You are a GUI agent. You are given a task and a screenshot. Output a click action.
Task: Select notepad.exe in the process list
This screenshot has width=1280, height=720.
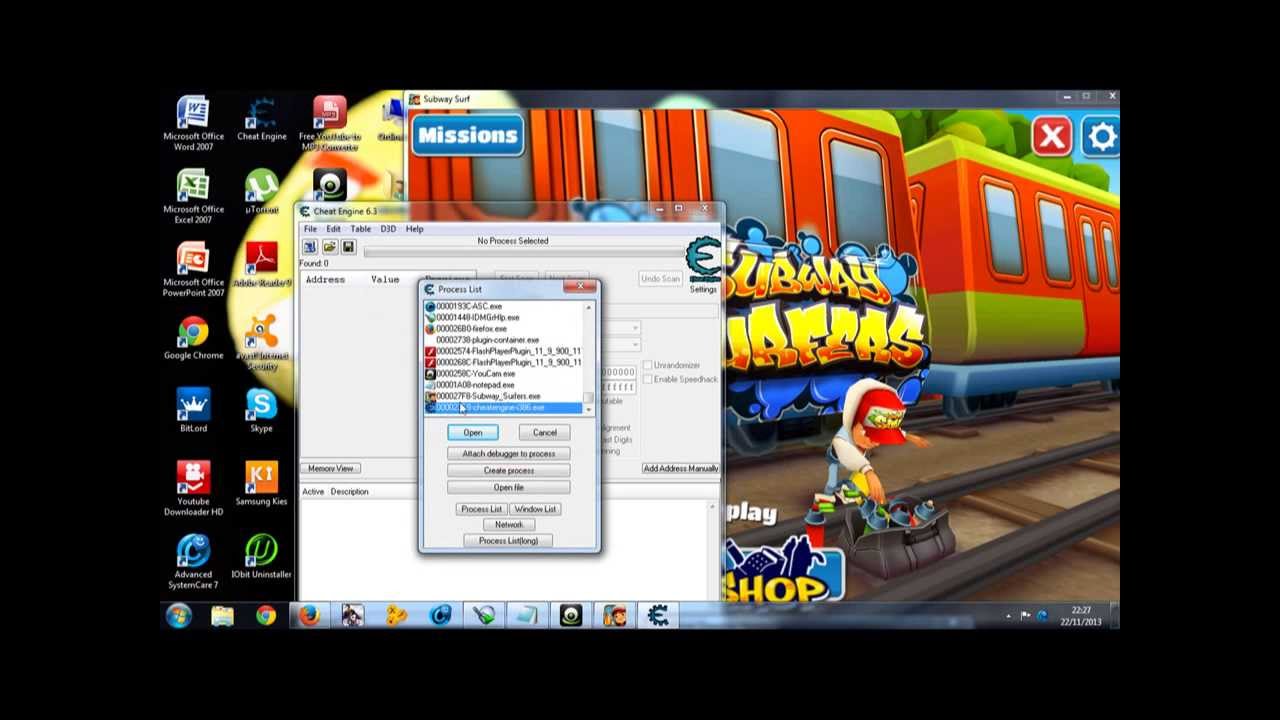coord(504,385)
